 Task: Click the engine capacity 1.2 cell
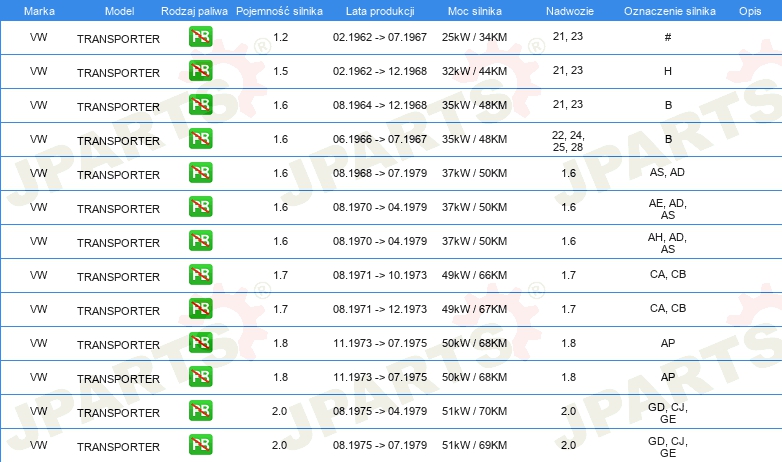tap(281, 37)
